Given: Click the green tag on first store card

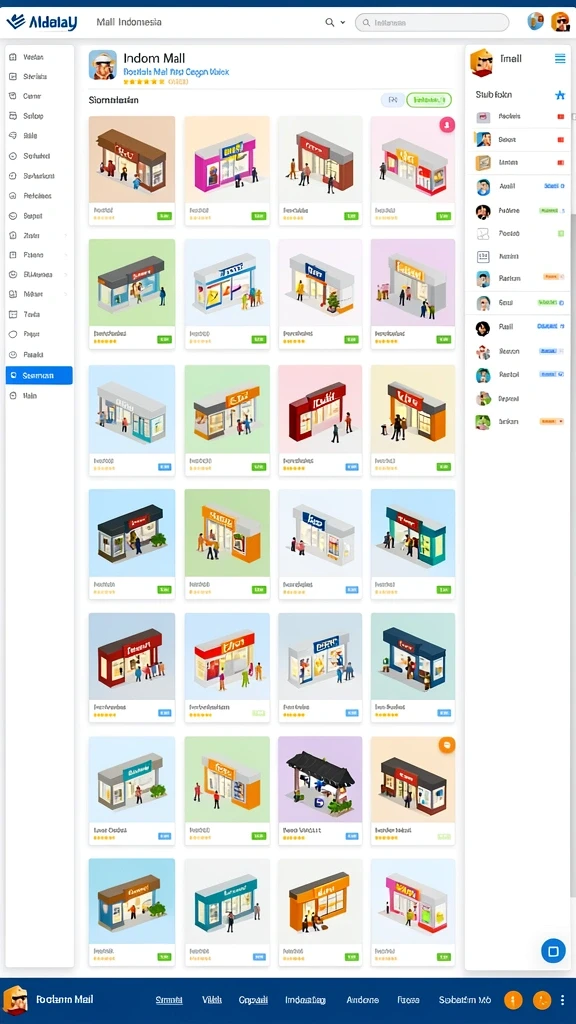Looking at the screenshot, I should [x=165, y=216].
